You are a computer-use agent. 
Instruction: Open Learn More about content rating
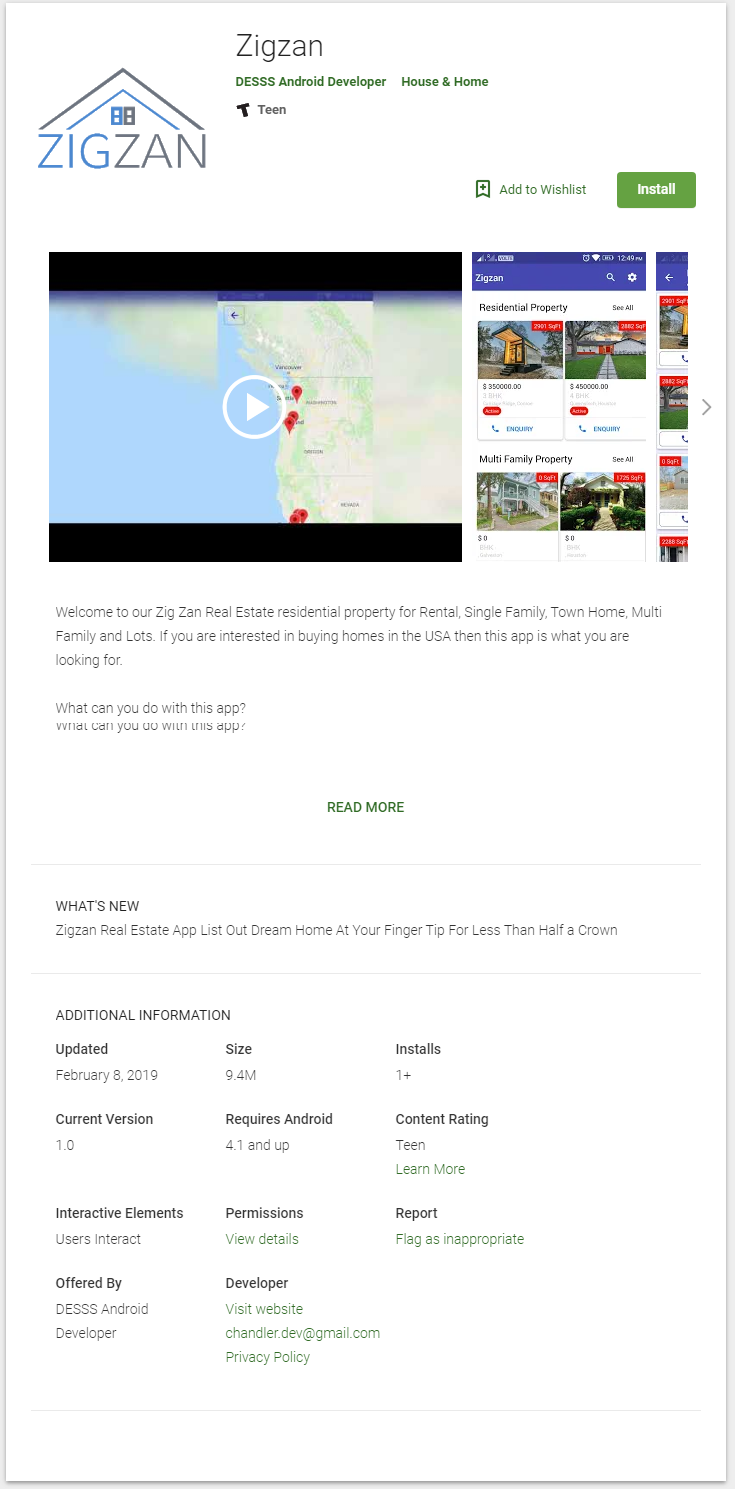[430, 1169]
